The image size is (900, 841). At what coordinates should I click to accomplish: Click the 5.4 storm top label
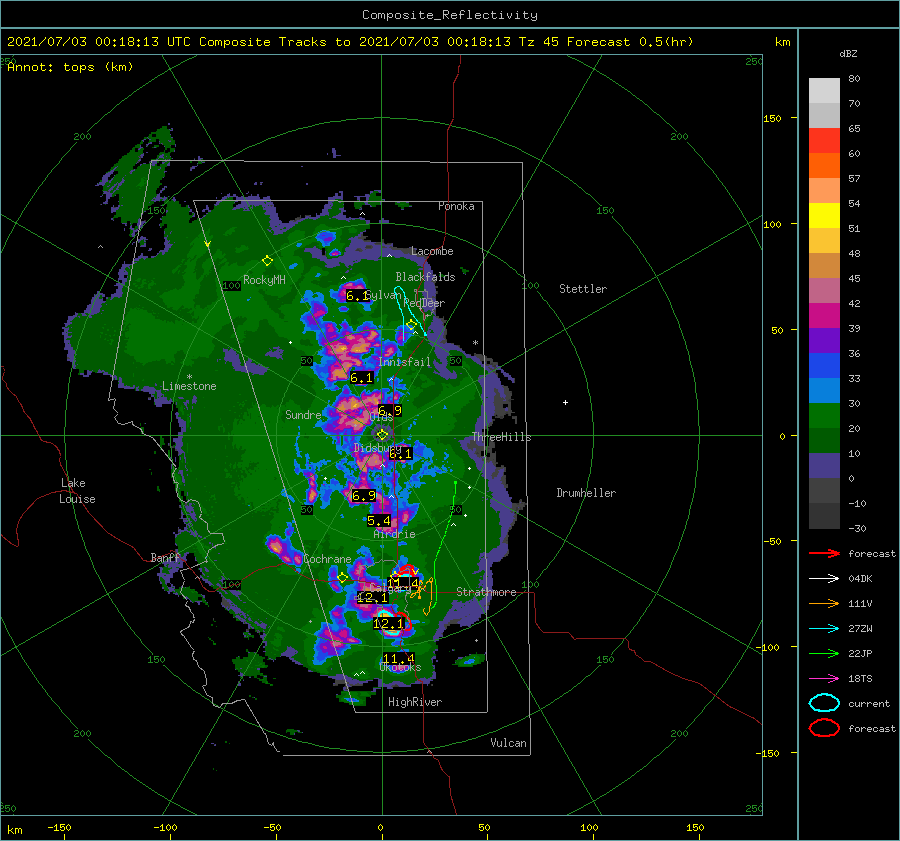click(379, 521)
